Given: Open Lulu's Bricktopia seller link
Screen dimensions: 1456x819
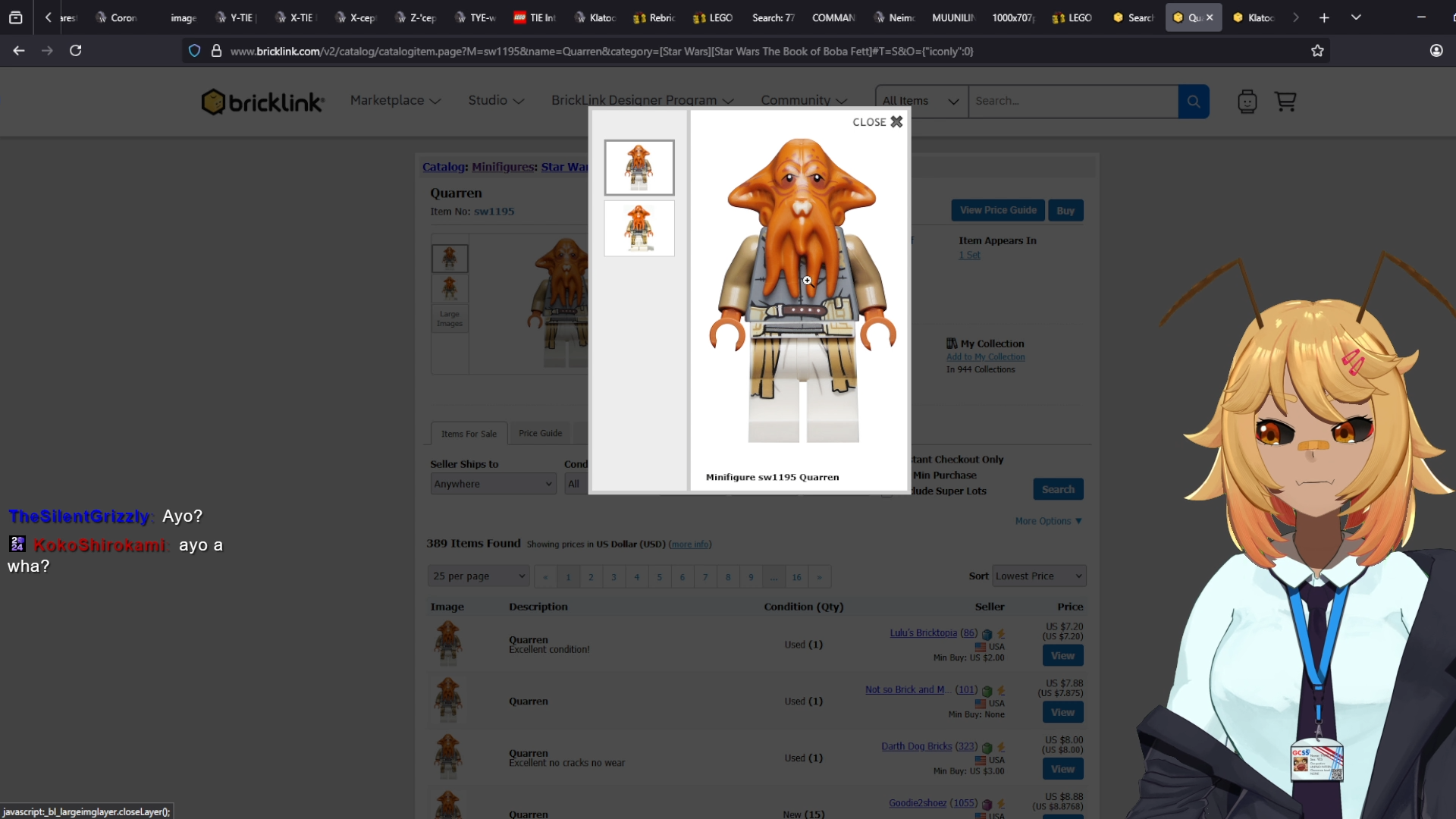Looking at the screenshot, I should pyautogui.click(x=923, y=633).
